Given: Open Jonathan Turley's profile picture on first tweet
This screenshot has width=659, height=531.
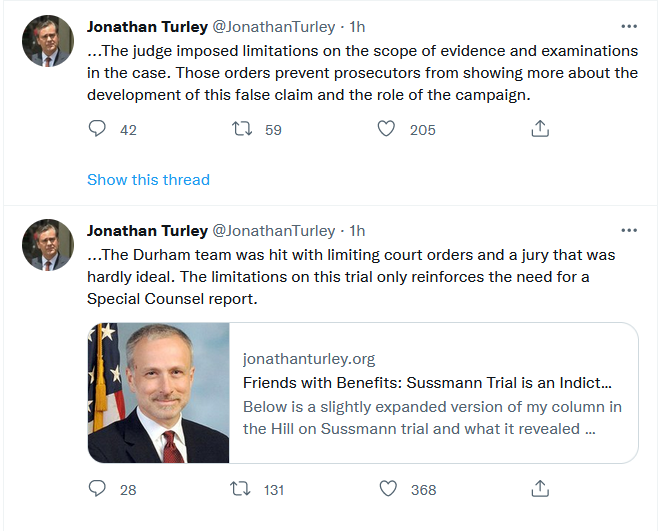Looking at the screenshot, I should 48,42.
